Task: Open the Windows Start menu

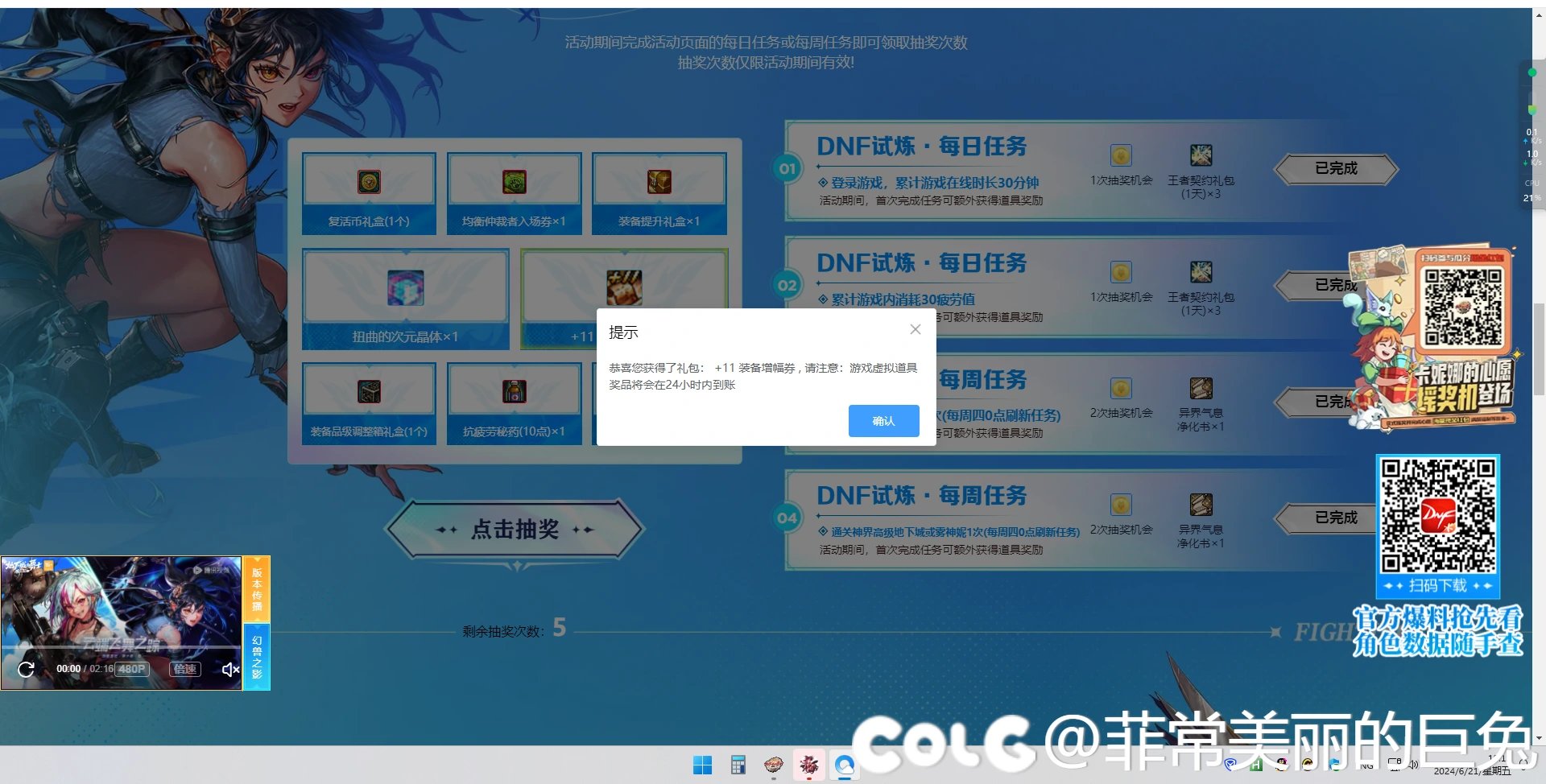Action: [702, 765]
